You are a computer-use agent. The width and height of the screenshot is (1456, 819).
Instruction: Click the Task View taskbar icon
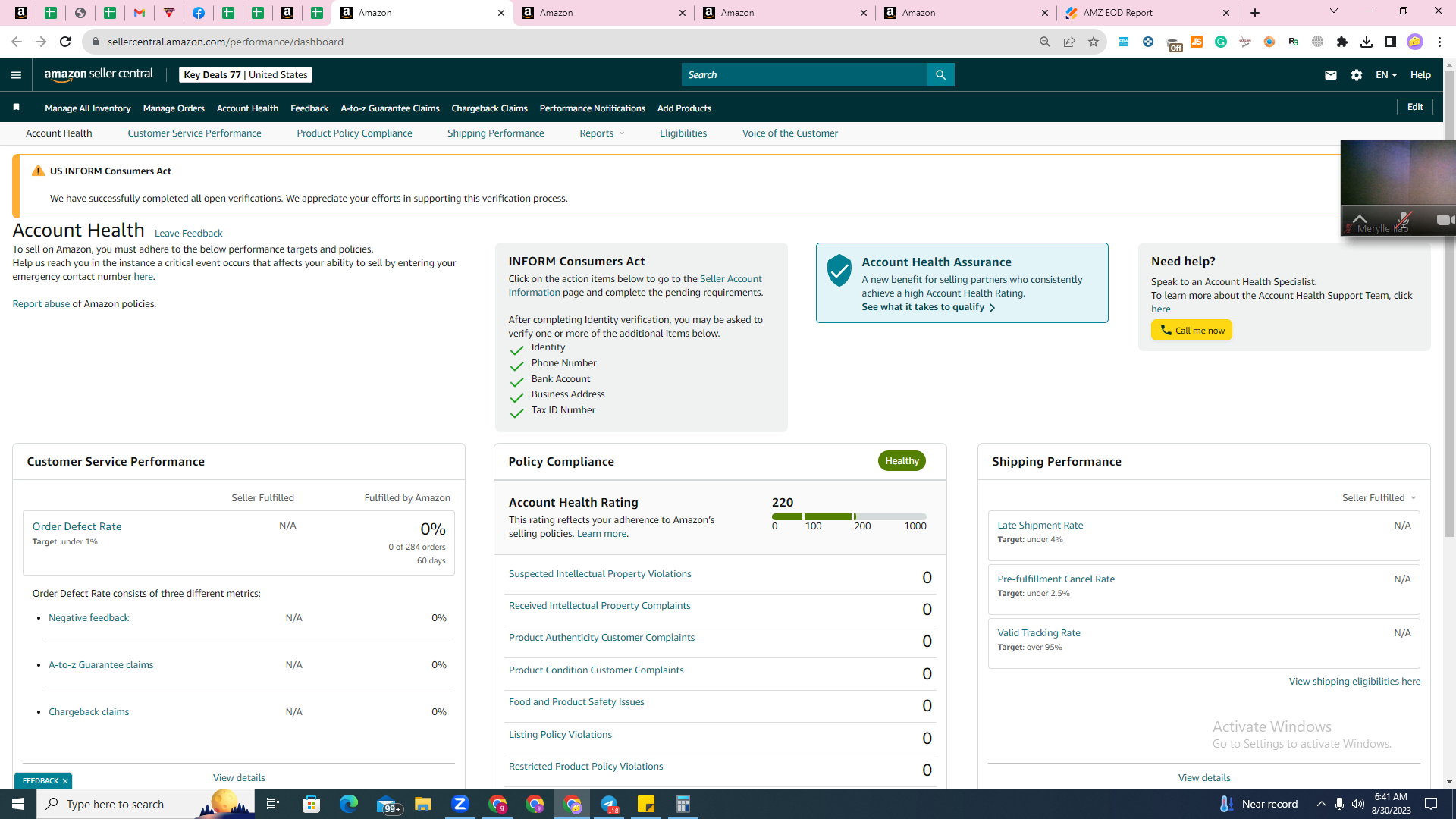click(x=273, y=804)
